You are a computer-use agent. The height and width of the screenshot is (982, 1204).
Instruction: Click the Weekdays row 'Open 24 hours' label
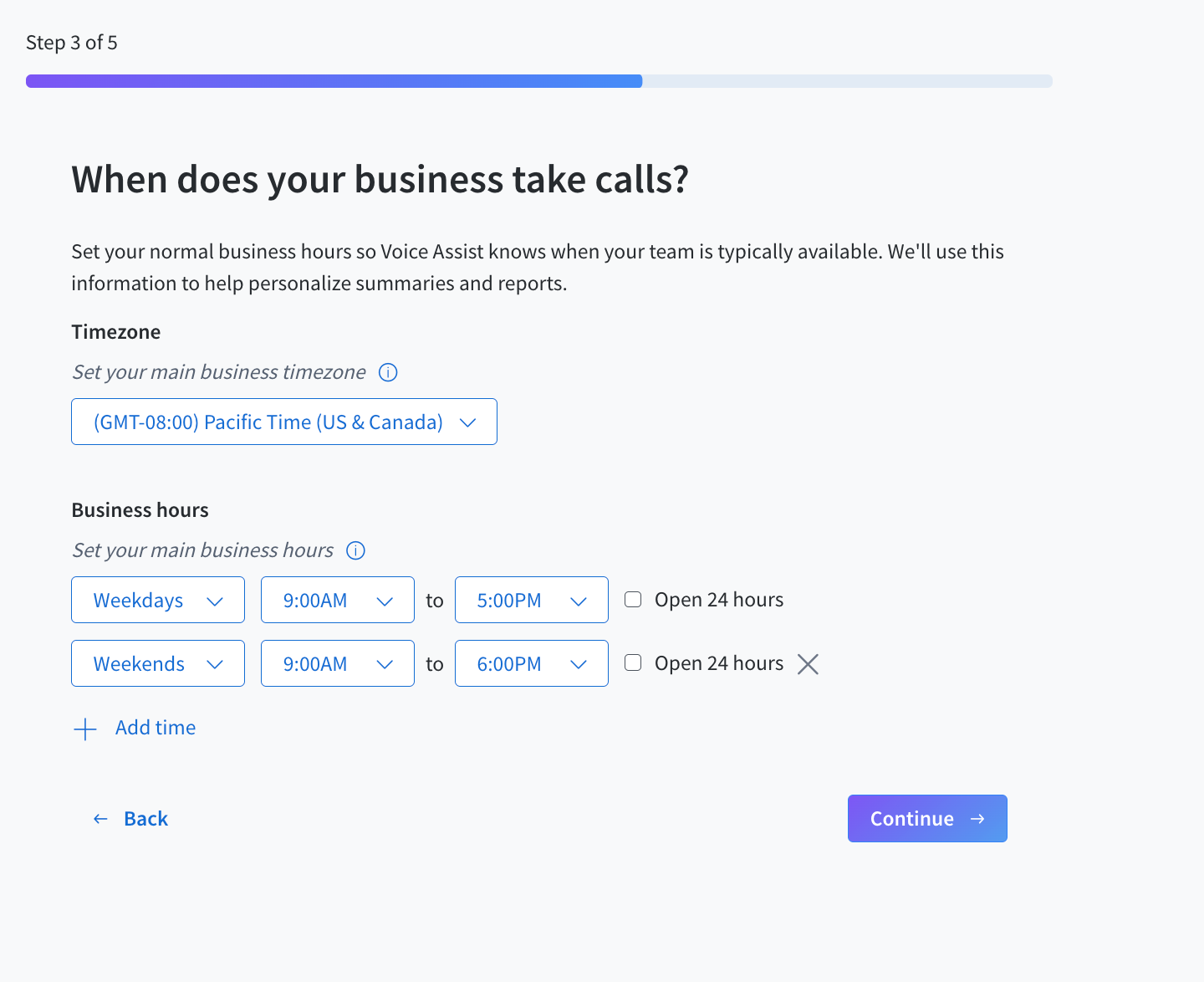point(718,600)
